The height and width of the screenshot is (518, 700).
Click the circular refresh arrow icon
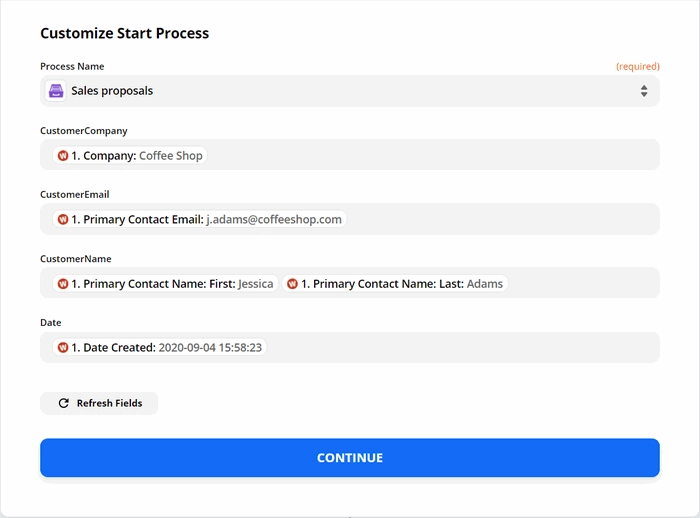64,403
